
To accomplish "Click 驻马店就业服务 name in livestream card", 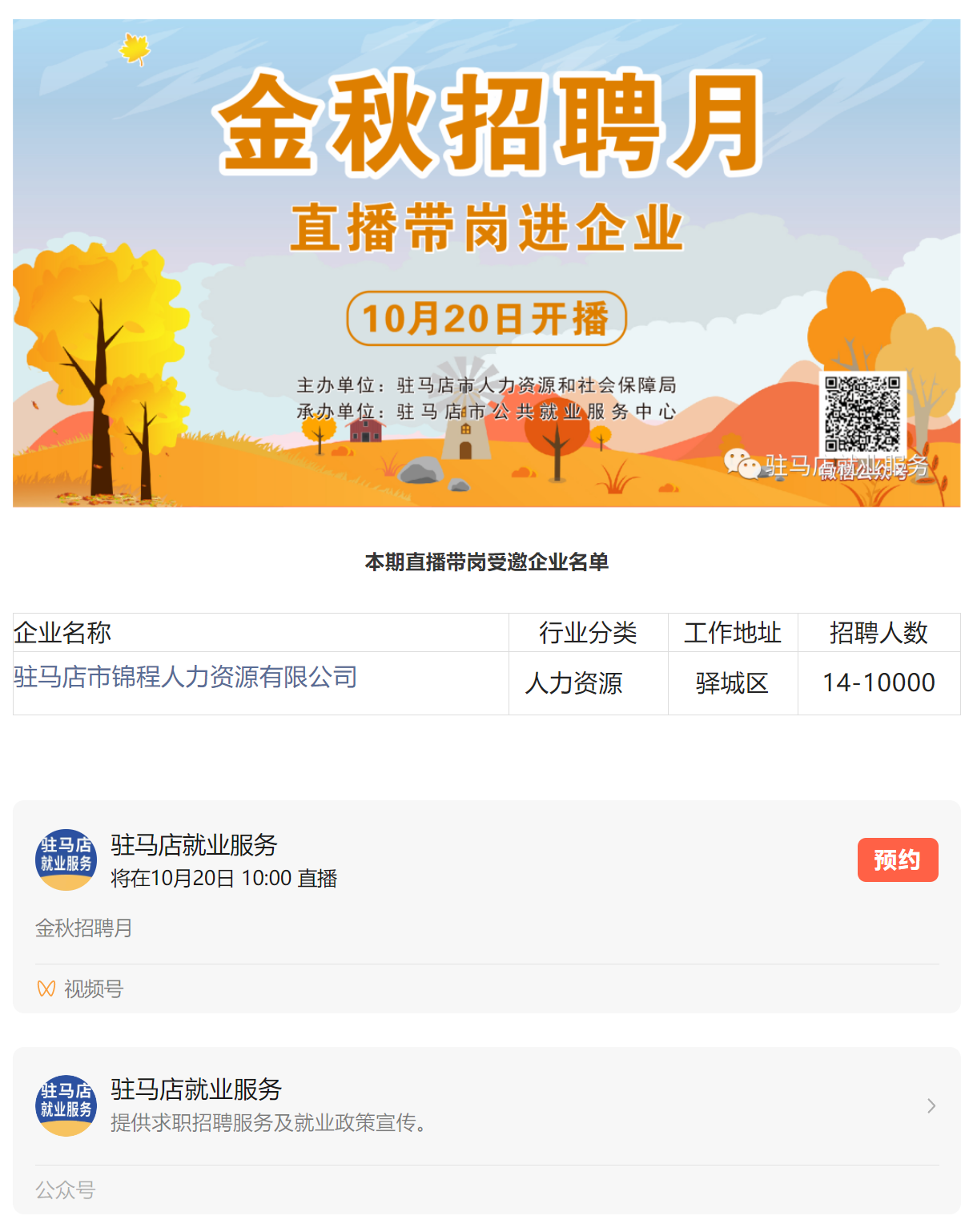I will click(194, 844).
